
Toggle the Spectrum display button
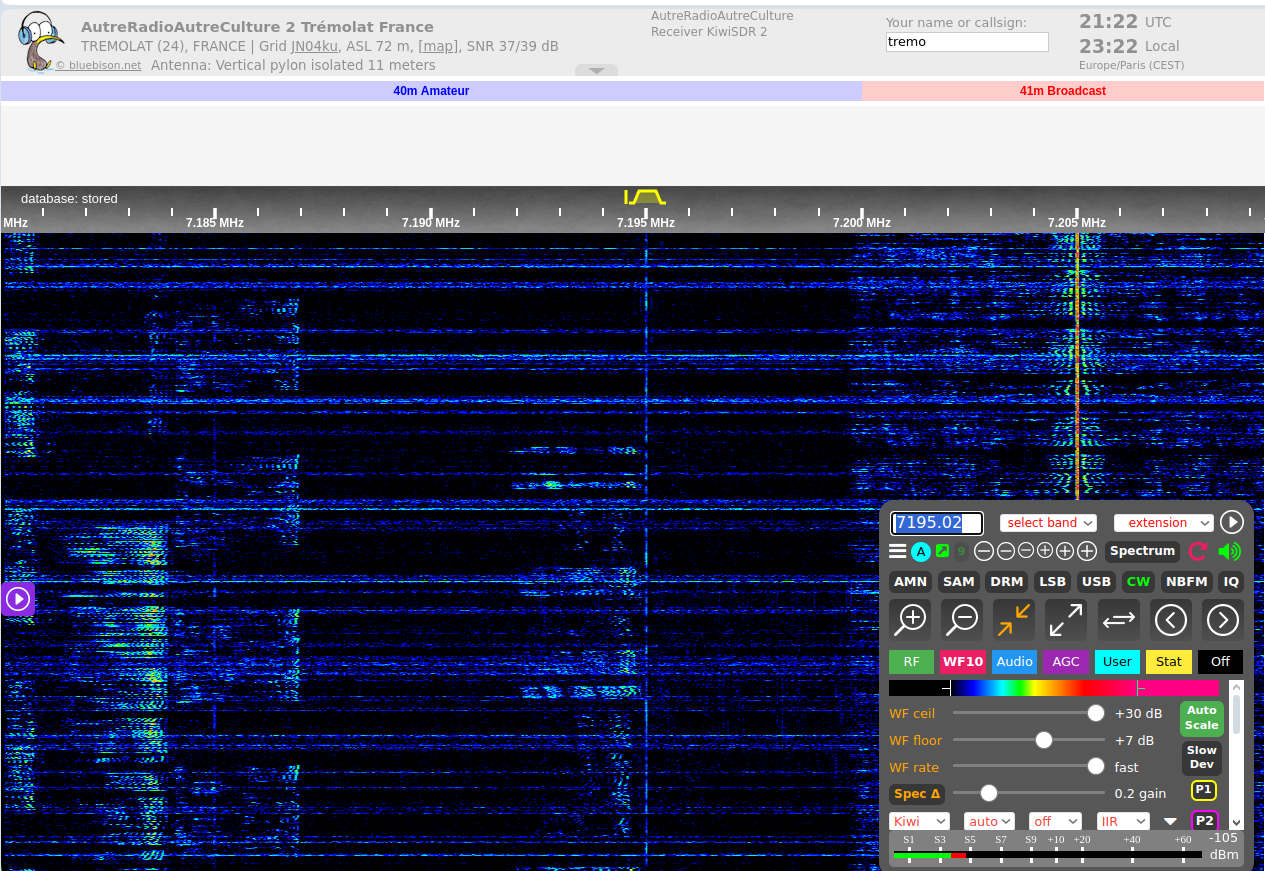[1142, 551]
